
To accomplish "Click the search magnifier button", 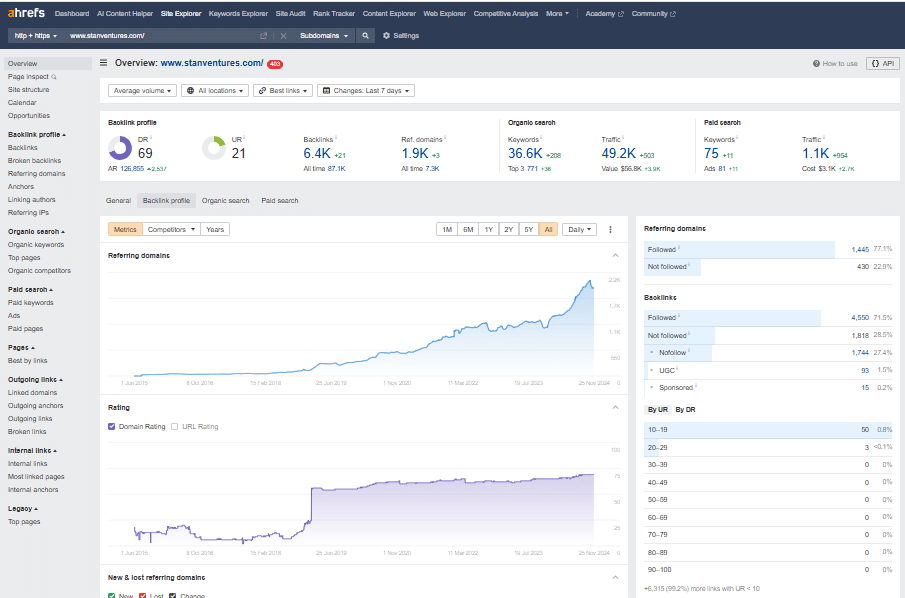I will 366,36.
